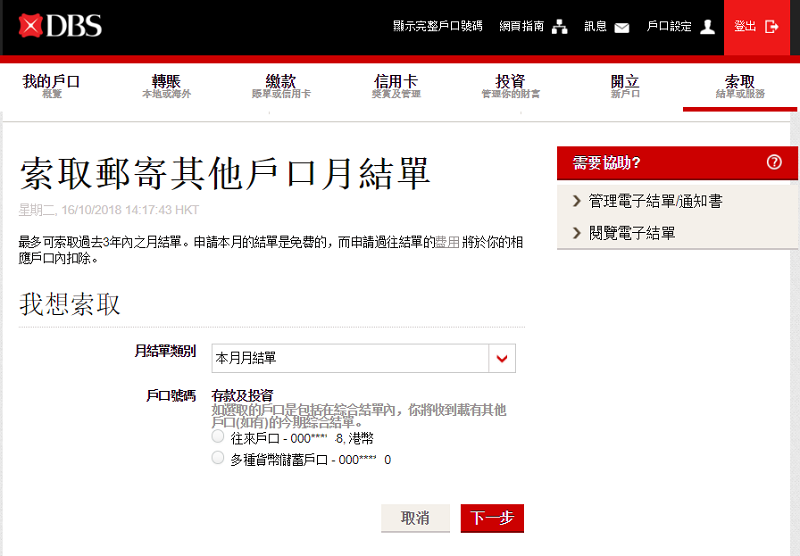Click the 取消 button
This screenshot has height=556, width=800.
415,518
